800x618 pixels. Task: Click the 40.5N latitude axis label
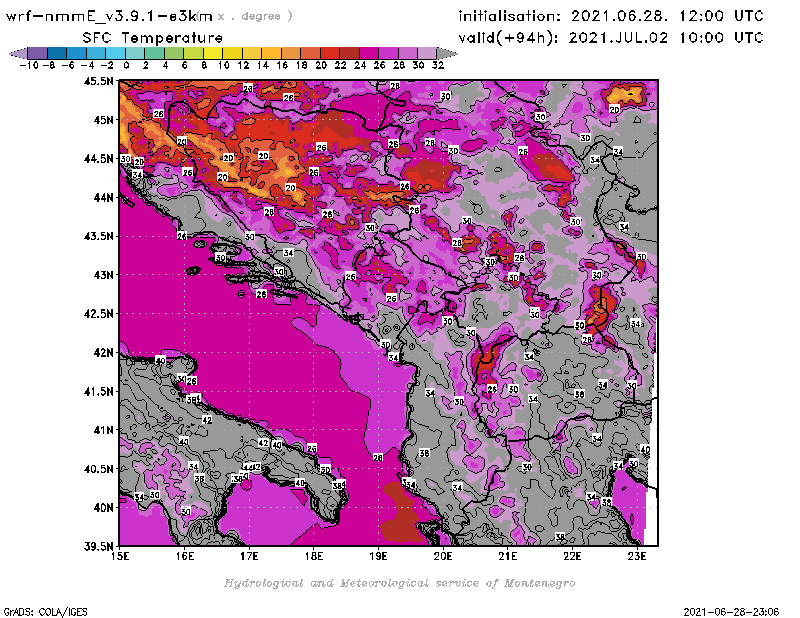pos(98,469)
